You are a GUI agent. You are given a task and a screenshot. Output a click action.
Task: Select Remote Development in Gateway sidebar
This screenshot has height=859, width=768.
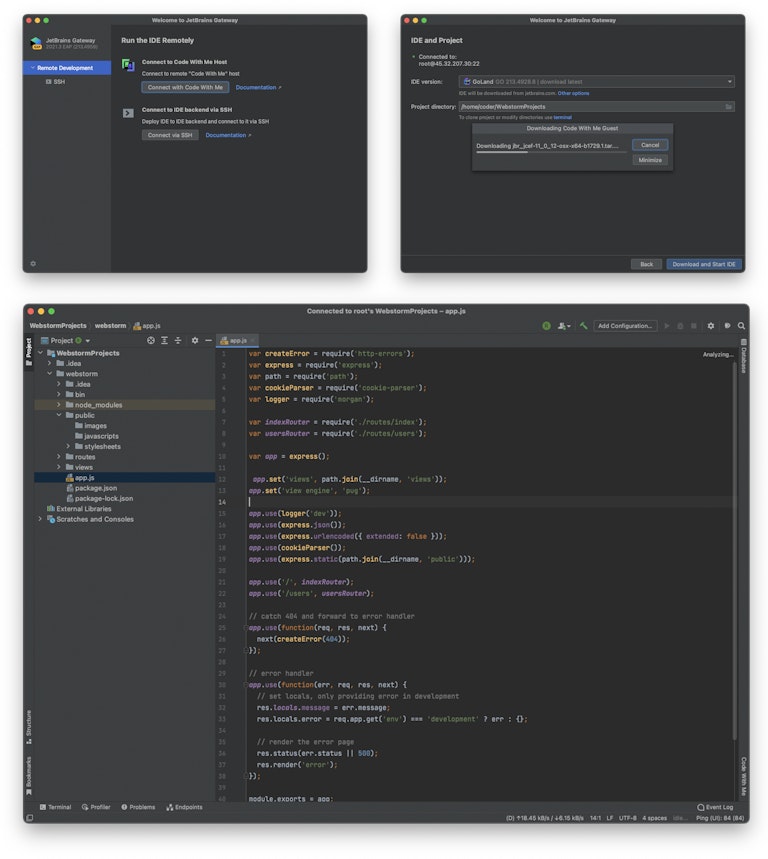pyautogui.click(x=67, y=68)
